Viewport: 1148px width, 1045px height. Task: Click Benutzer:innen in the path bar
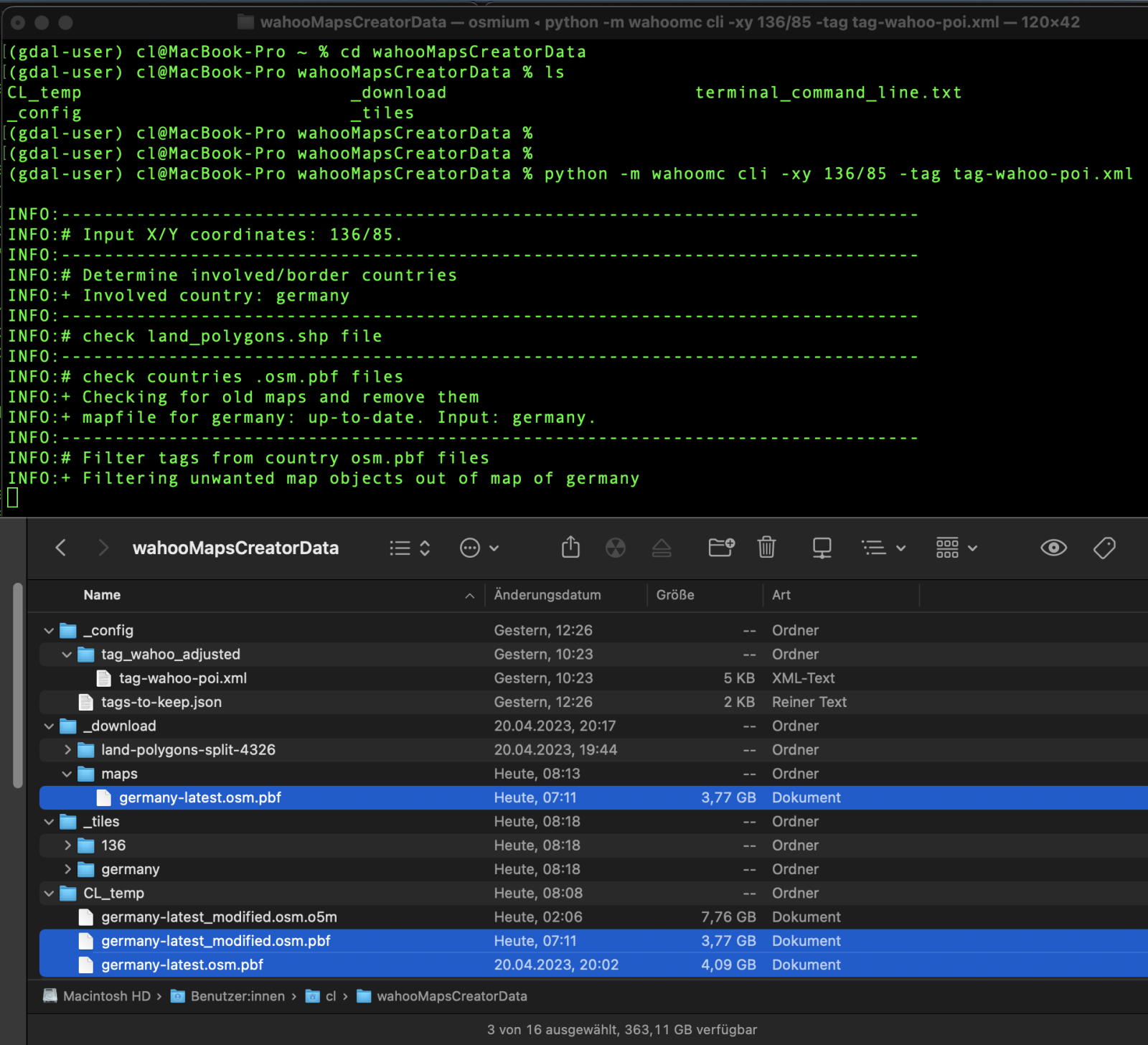pos(237,996)
